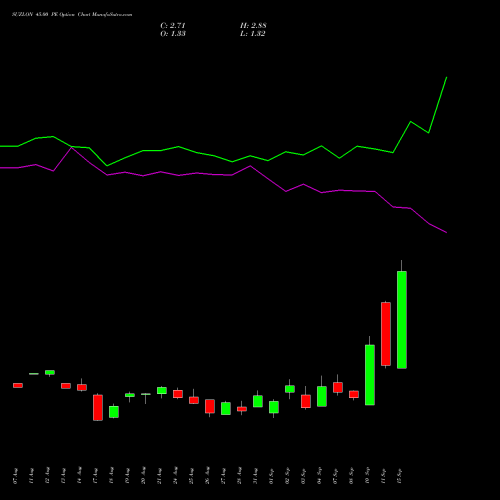This screenshot has width=500, height=500.
Task: Select the green candle above 10 Sep
Action: 370,375
